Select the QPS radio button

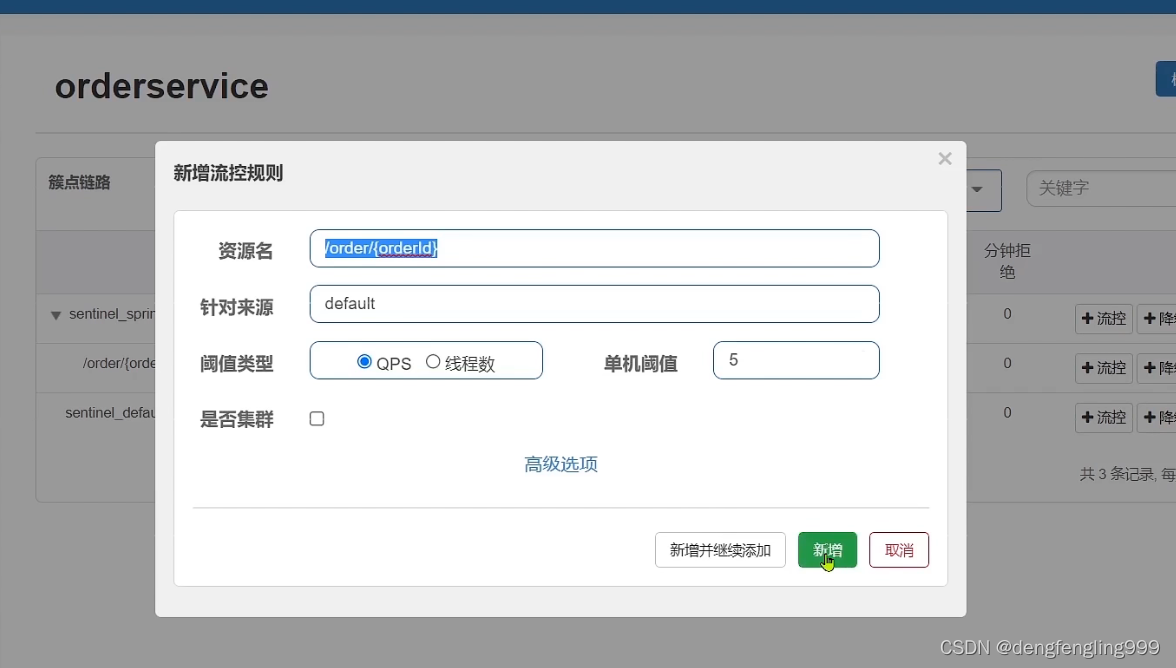[364, 362]
